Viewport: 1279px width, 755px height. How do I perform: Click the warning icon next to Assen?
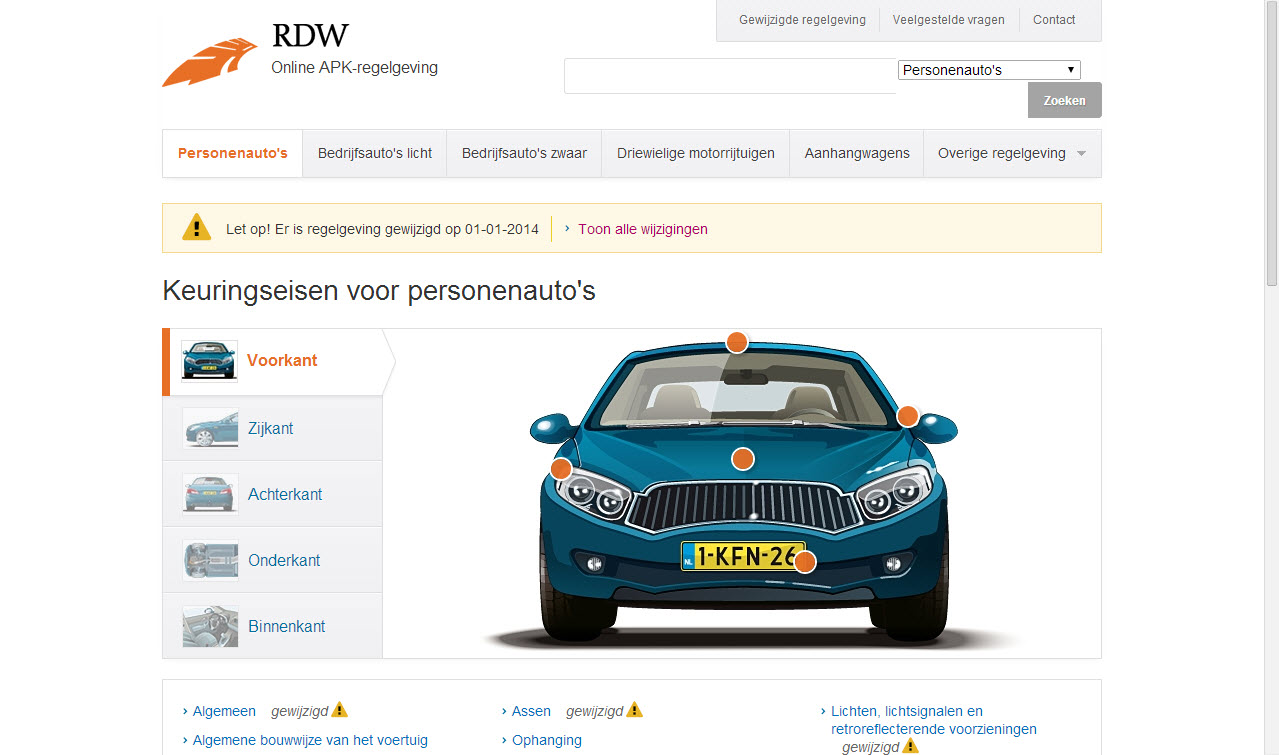(634, 711)
